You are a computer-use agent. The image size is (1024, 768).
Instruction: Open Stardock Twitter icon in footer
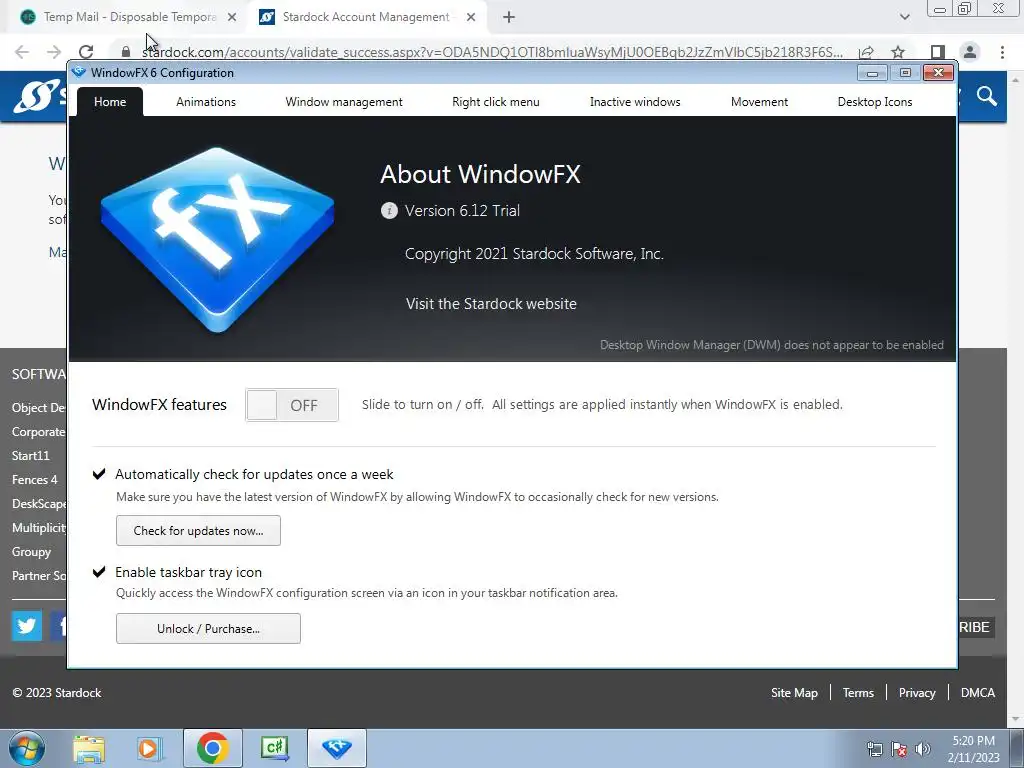point(27,626)
